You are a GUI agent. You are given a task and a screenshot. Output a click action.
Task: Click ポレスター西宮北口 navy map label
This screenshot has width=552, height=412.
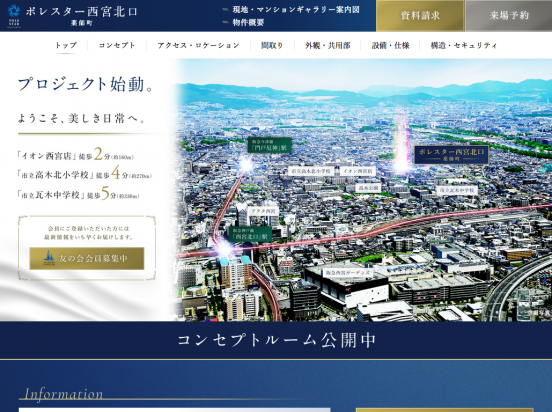pos(451,155)
